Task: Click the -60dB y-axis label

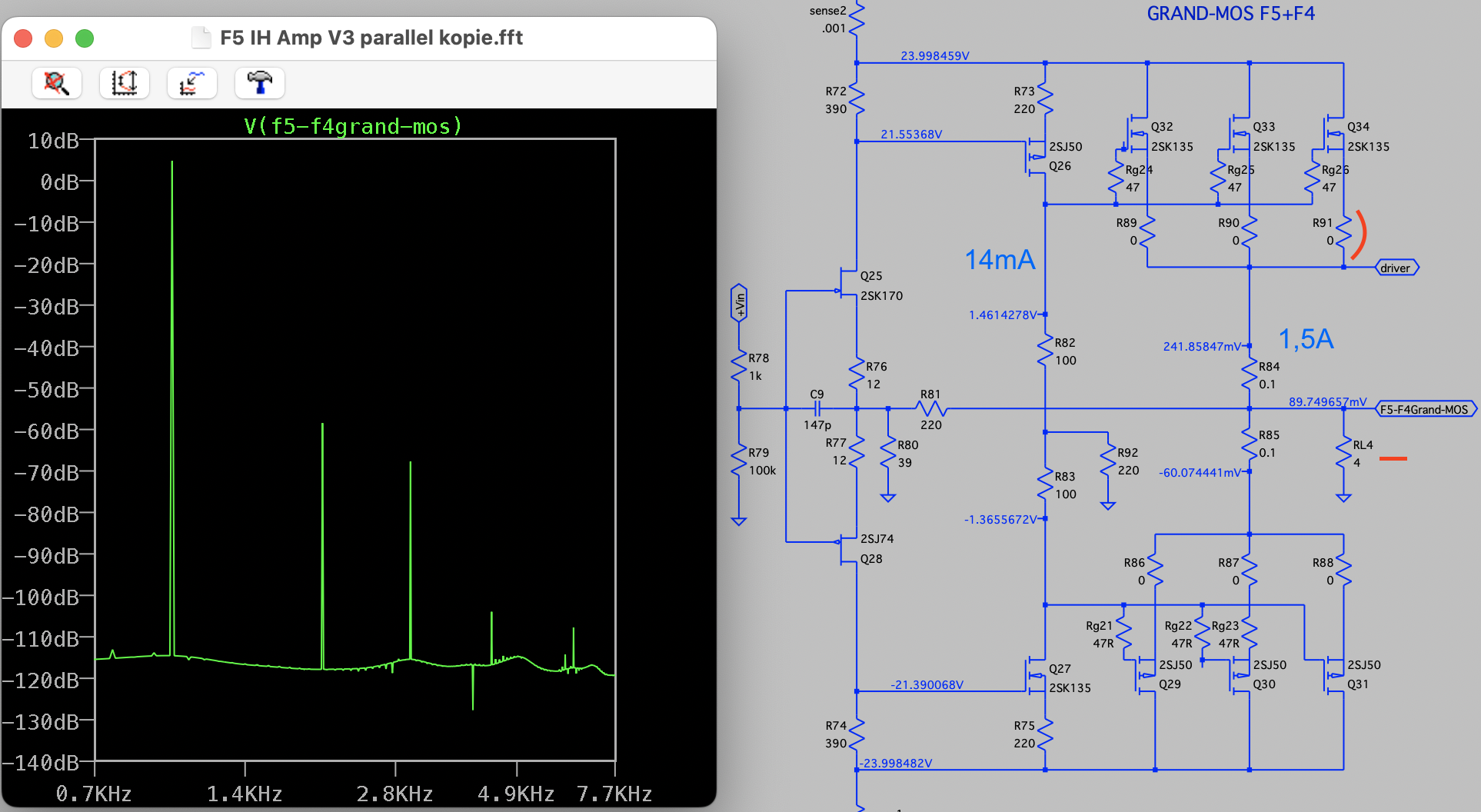Action: point(47,431)
